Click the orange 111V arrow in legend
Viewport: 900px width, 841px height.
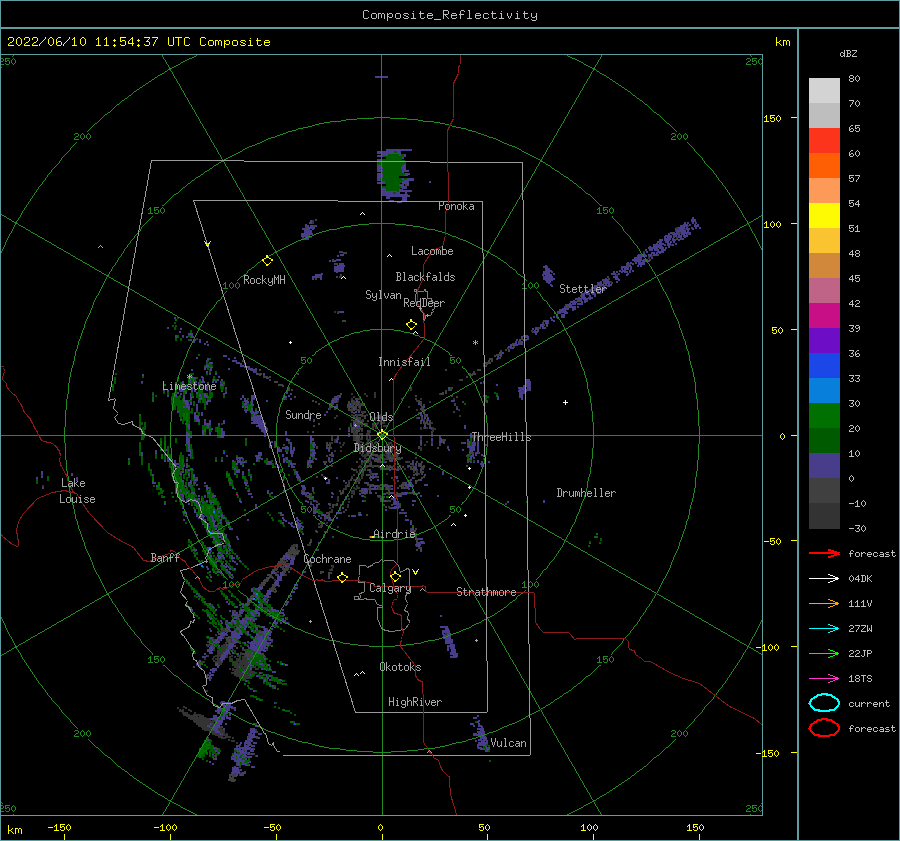824,603
